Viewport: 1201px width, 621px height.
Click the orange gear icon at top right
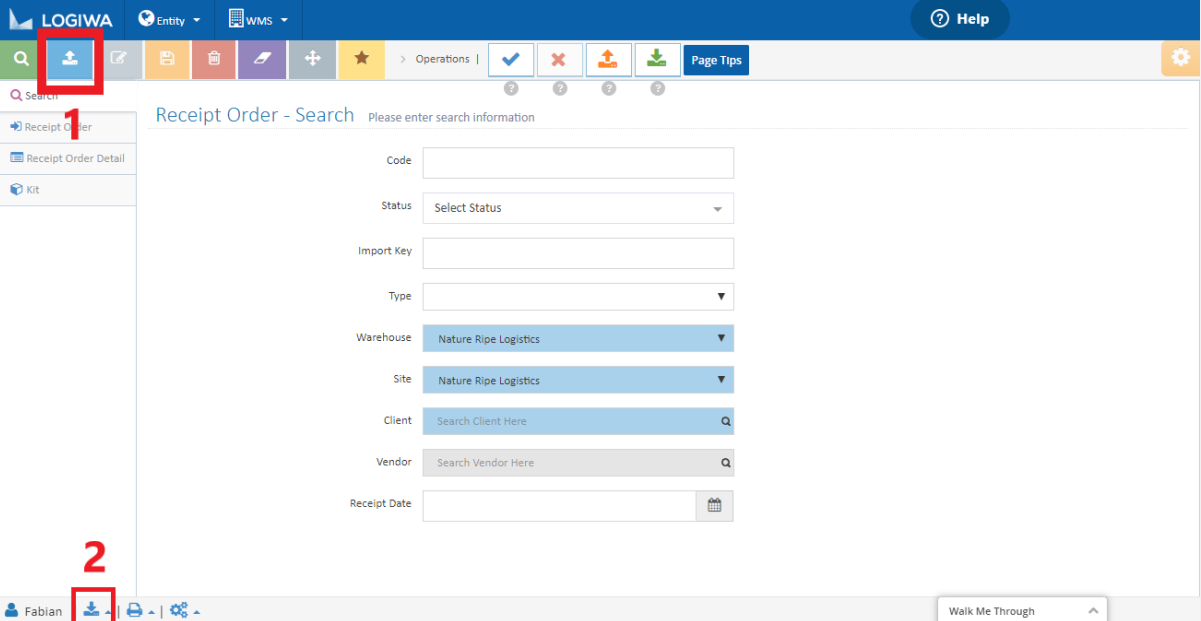pyautogui.click(x=1181, y=59)
